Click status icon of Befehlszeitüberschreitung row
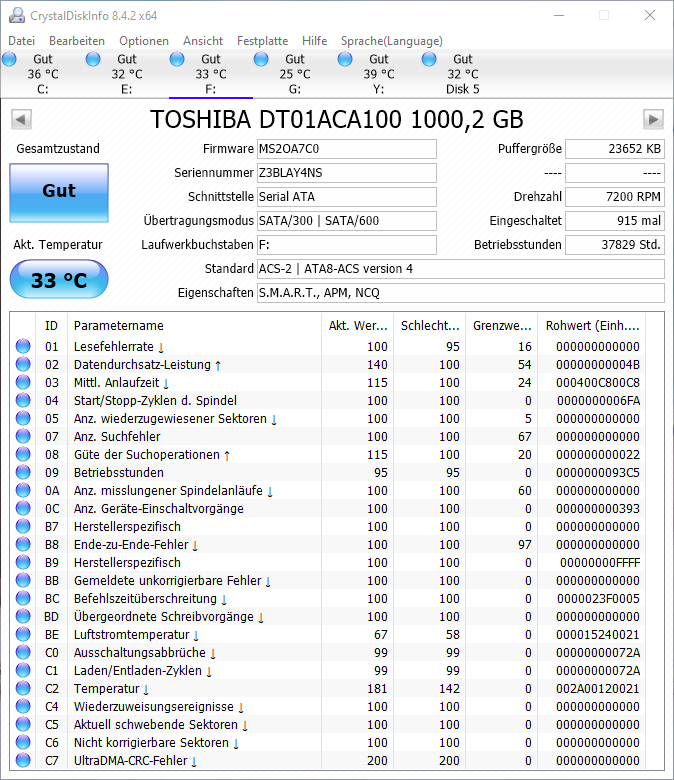This screenshot has width=674, height=780. (x=23, y=598)
